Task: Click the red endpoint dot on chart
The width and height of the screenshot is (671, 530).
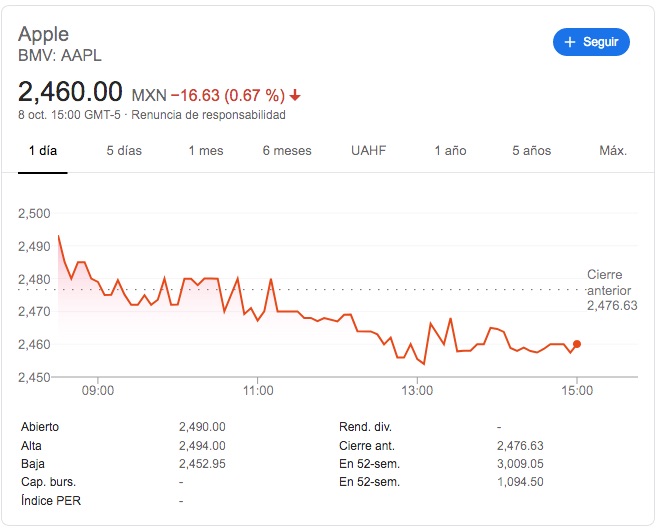Action: 576,344
